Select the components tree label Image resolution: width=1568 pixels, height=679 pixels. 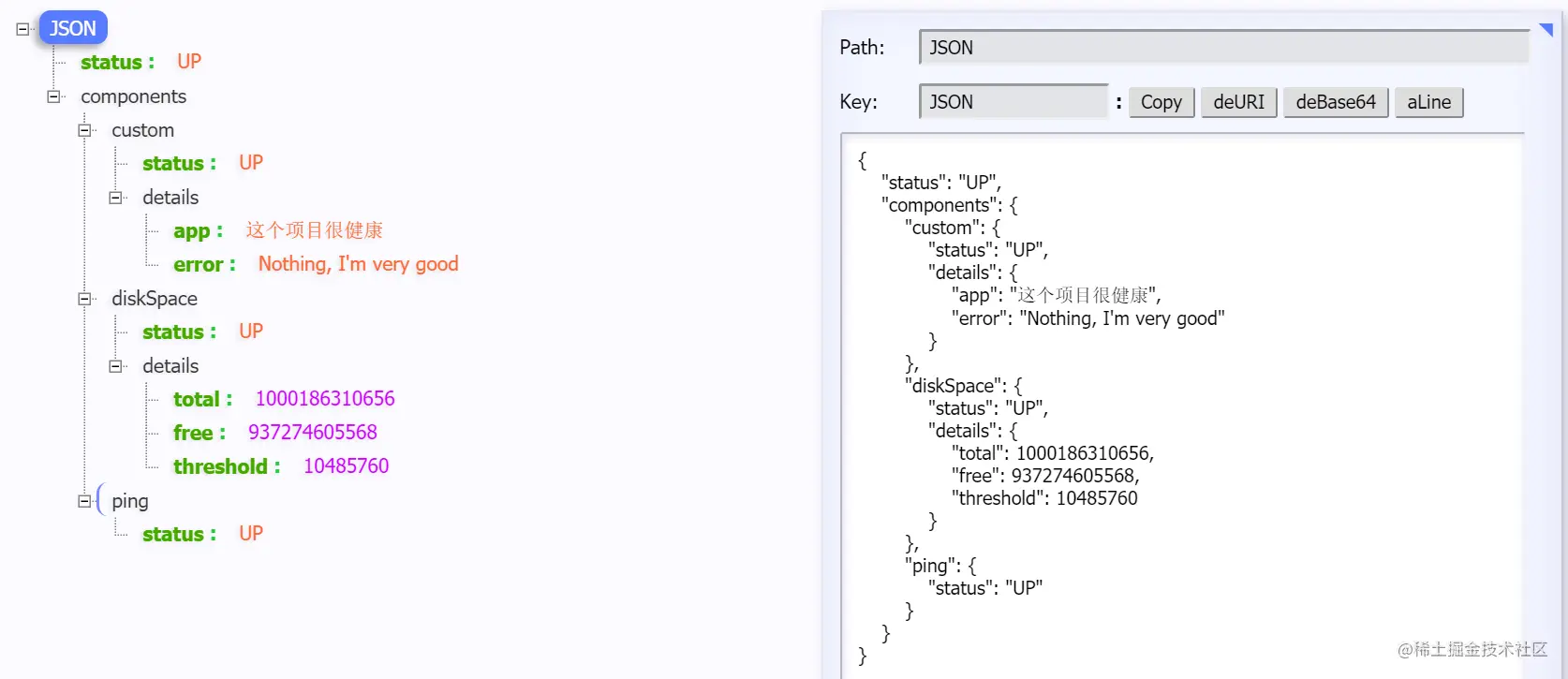tap(133, 96)
